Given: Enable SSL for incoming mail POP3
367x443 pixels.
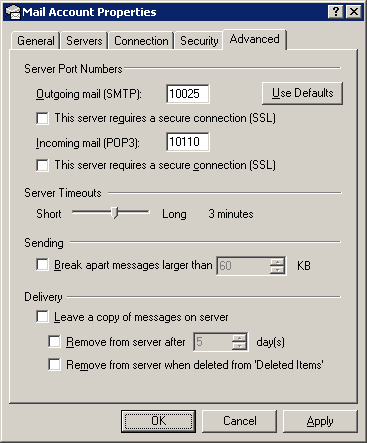Looking at the screenshot, I should pos(43,165).
